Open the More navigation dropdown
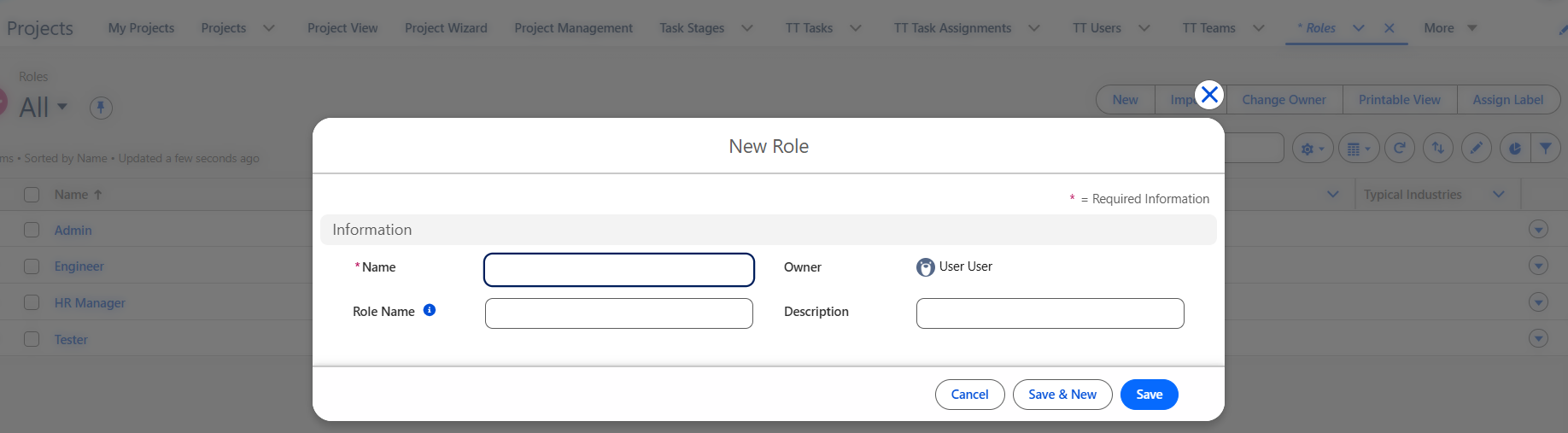Viewport: 1568px width, 433px height. [x=1450, y=28]
